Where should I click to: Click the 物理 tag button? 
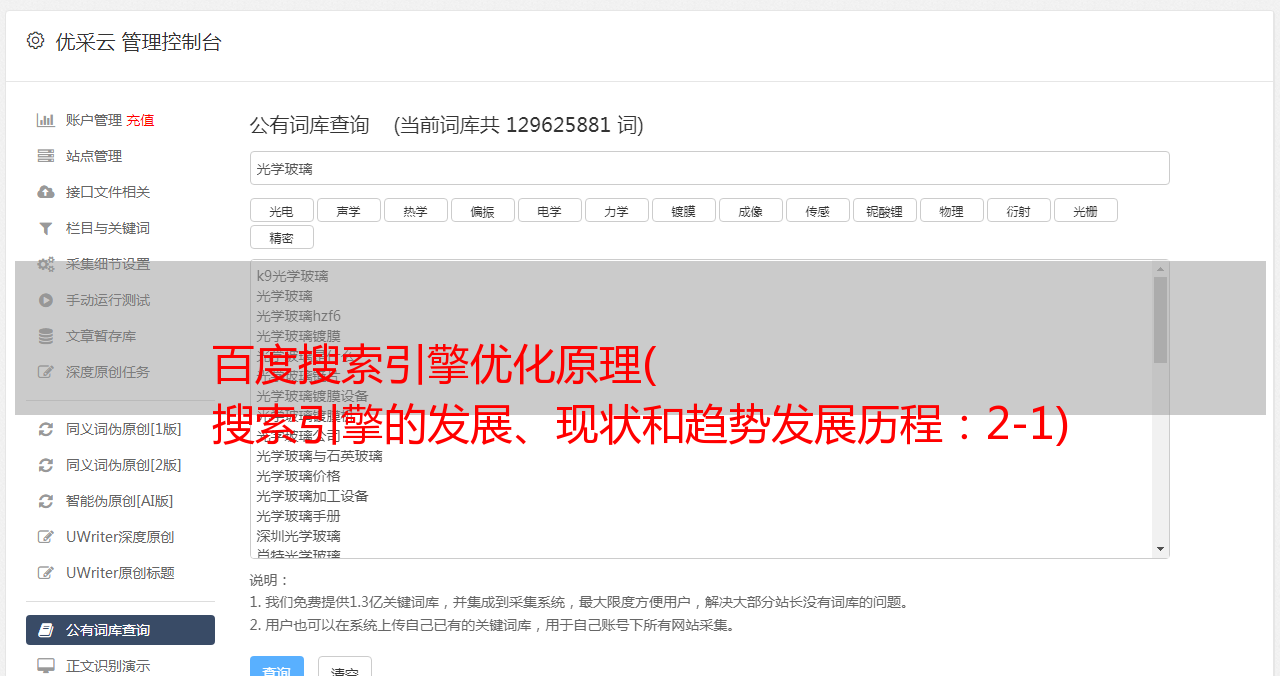(x=951, y=210)
